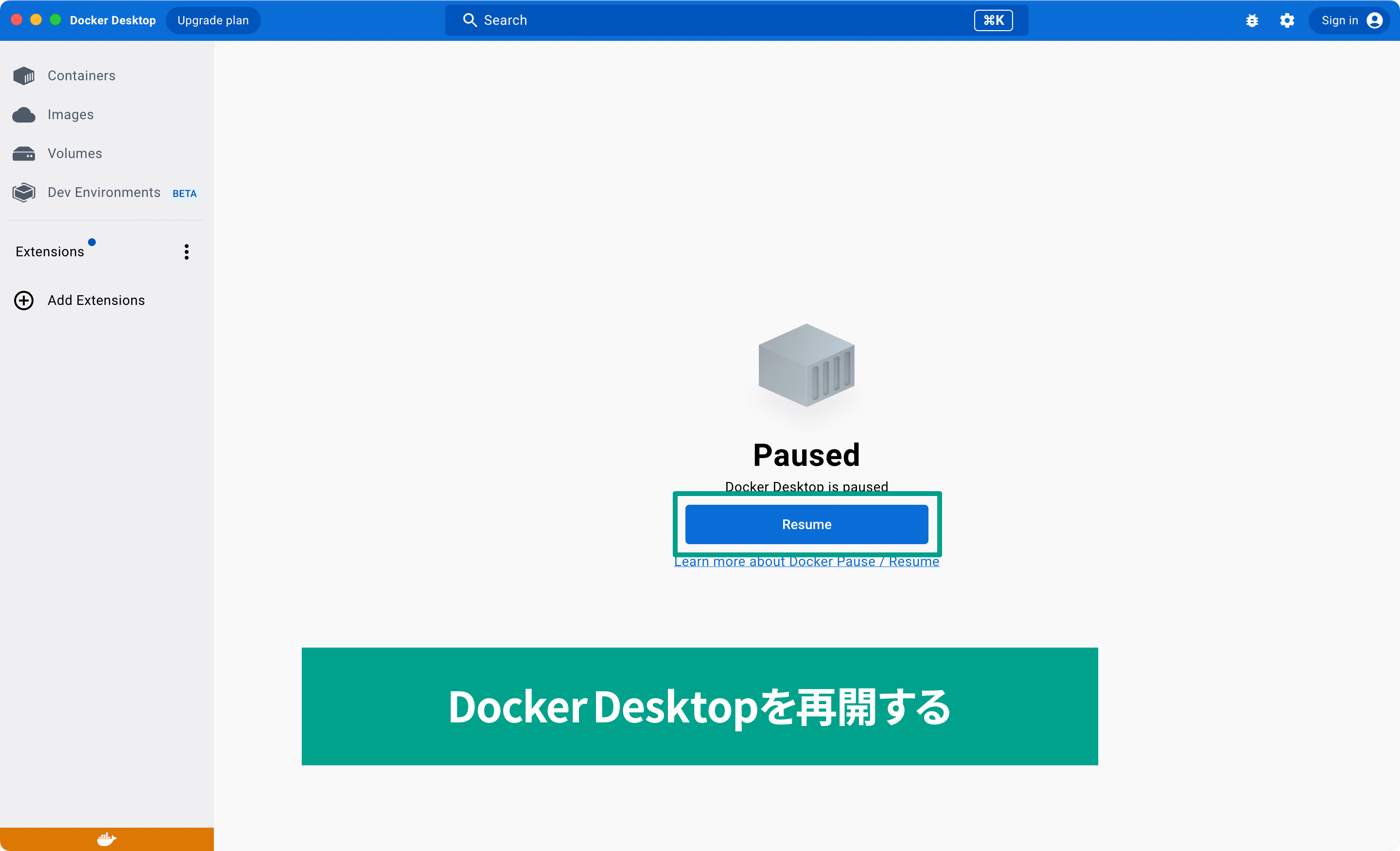1400x851 pixels.
Task: Click the plus circle Add Extensions icon
Action: pos(24,300)
